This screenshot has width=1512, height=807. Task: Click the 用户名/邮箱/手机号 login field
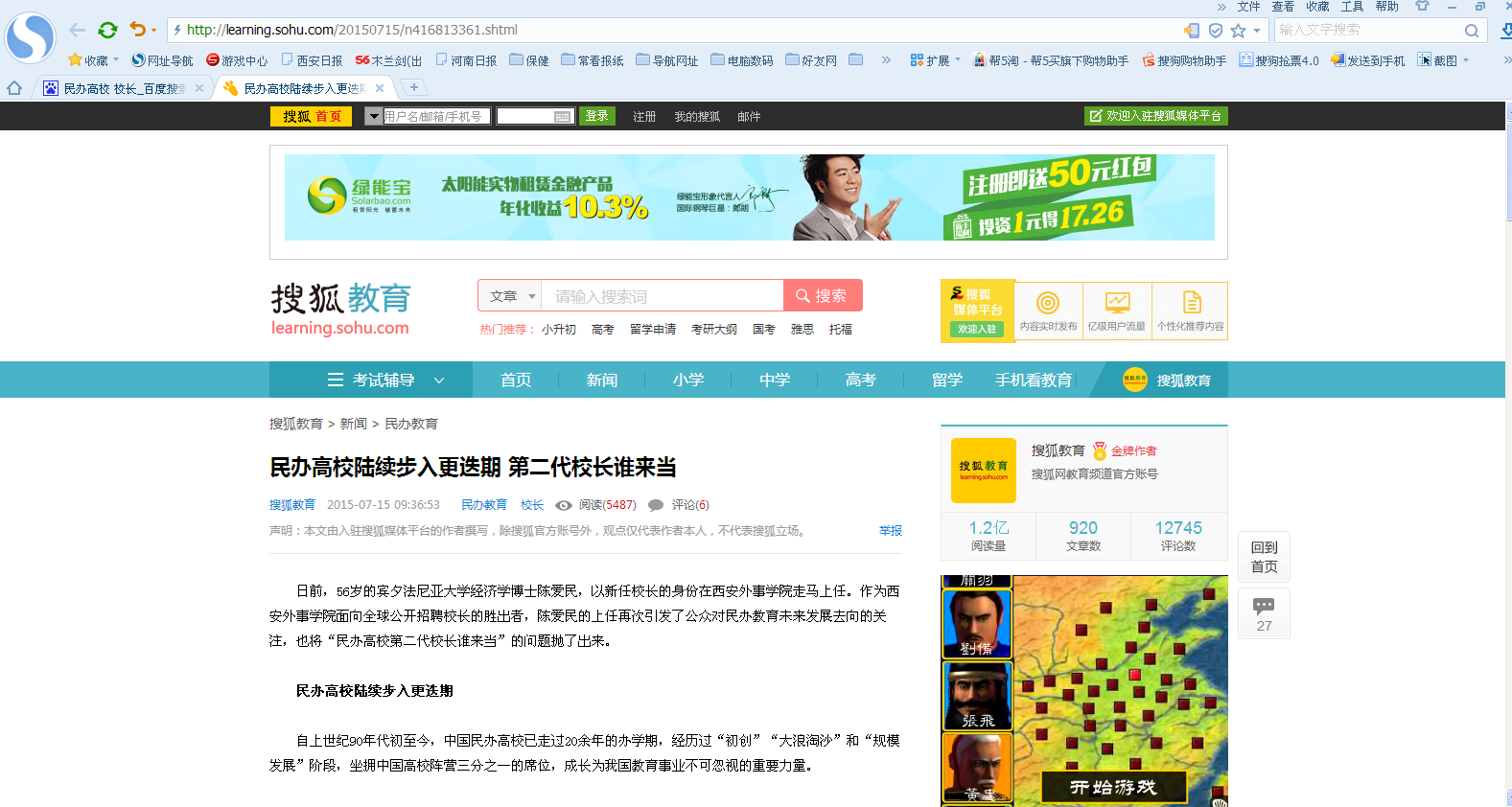(x=436, y=116)
